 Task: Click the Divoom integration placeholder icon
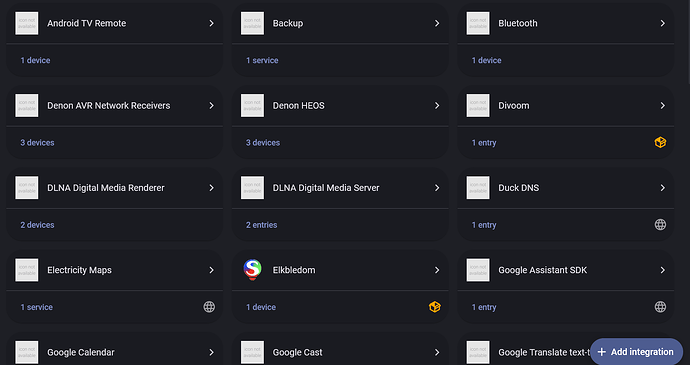coord(478,106)
